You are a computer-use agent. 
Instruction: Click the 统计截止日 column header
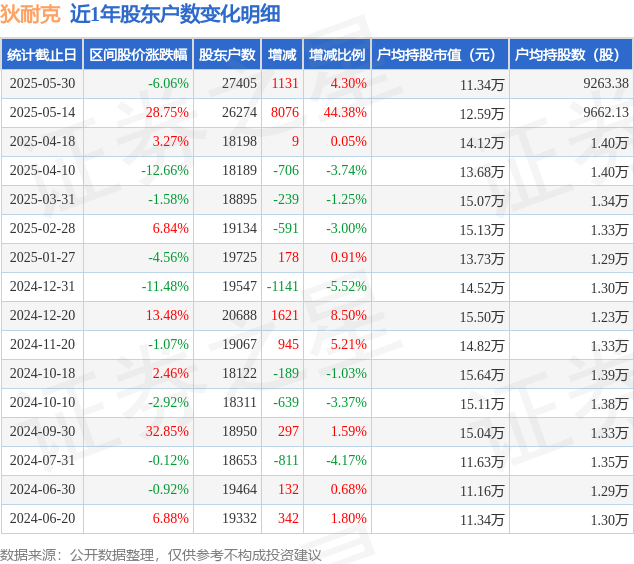42,54
